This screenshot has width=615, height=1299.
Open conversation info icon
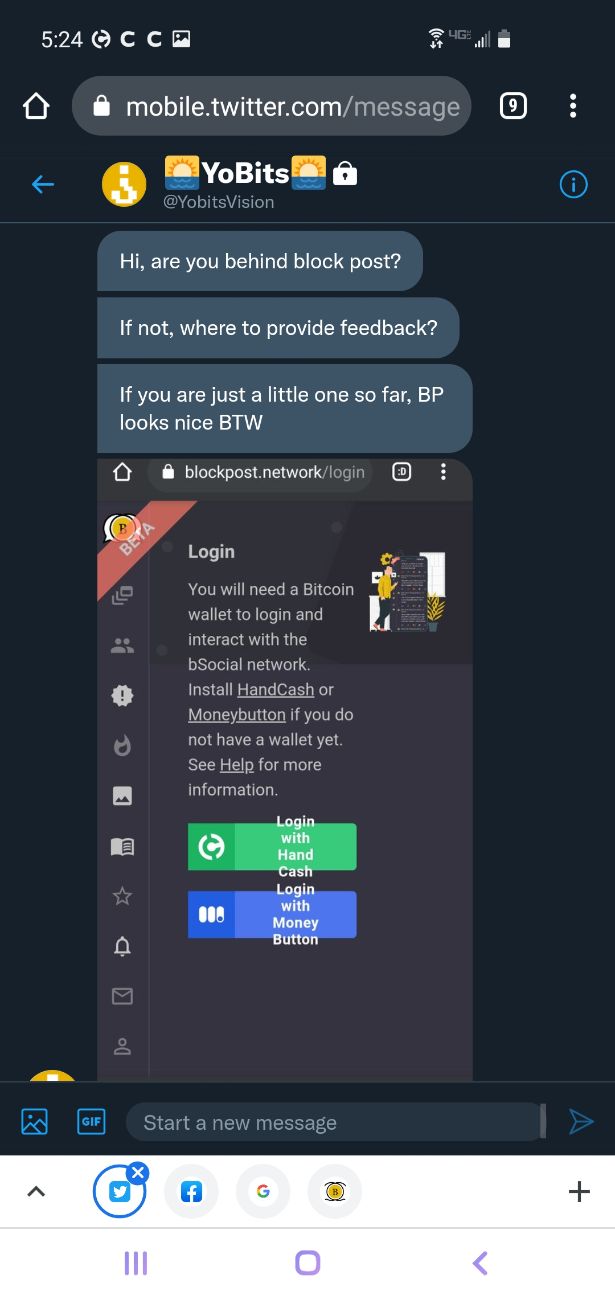point(573,184)
